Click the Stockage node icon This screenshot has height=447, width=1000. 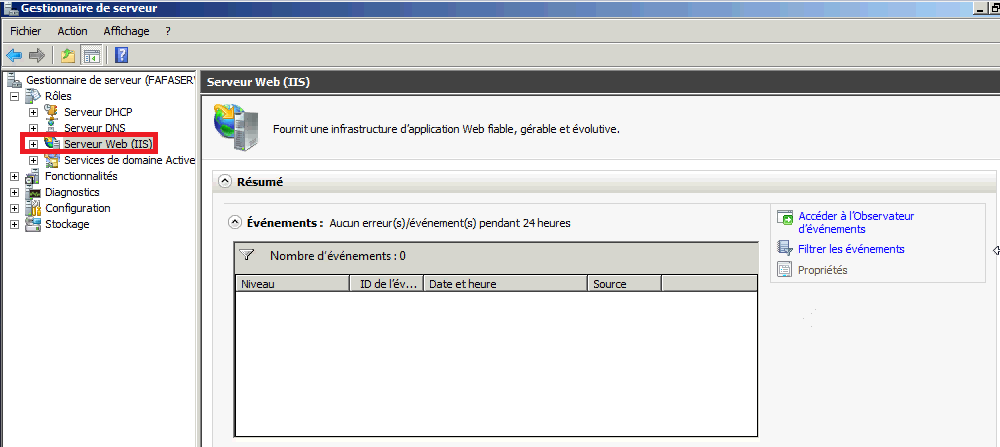click(x=33, y=224)
